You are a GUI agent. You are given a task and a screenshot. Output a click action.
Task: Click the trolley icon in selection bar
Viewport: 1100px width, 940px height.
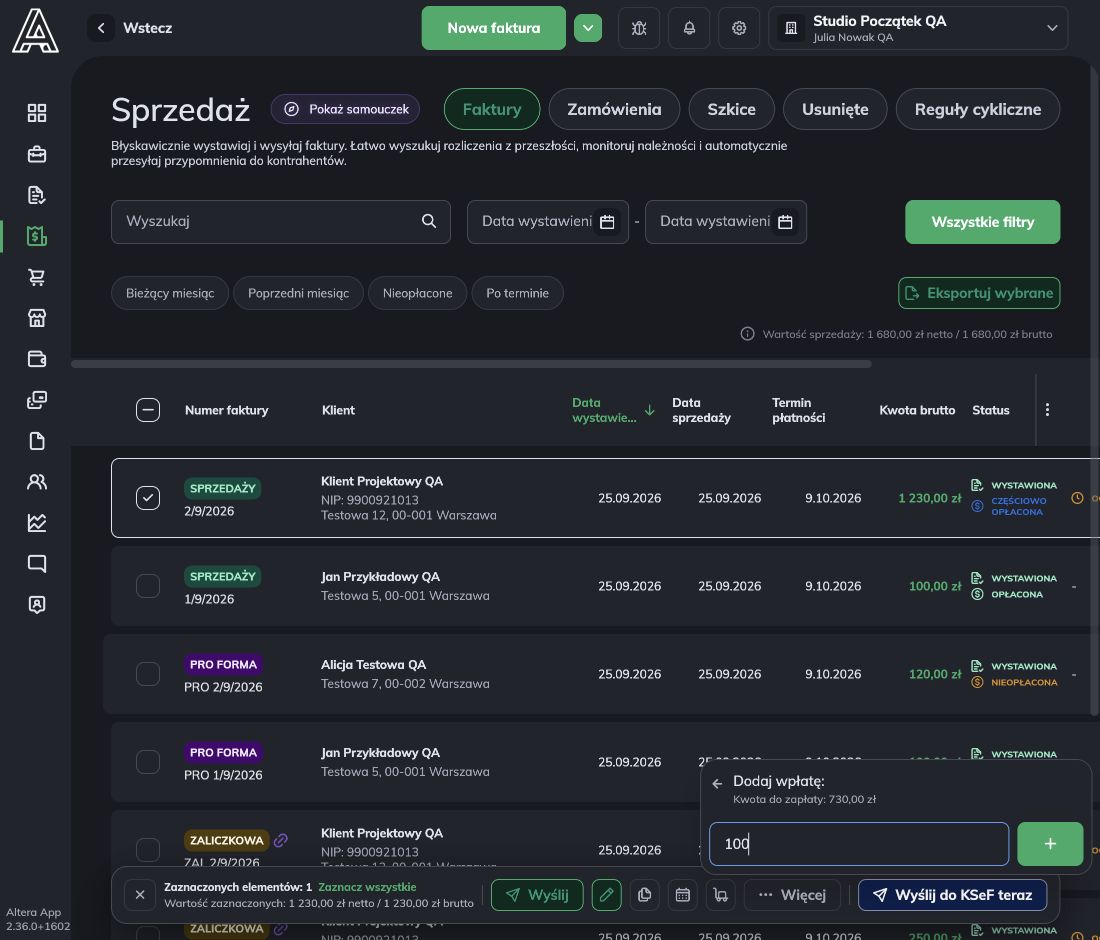coord(720,895)
